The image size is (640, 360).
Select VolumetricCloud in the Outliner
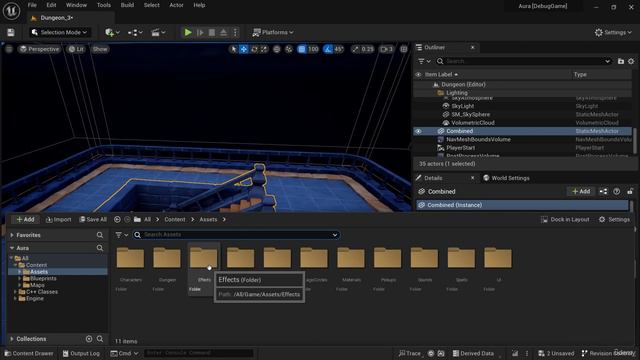click(473, 123)
